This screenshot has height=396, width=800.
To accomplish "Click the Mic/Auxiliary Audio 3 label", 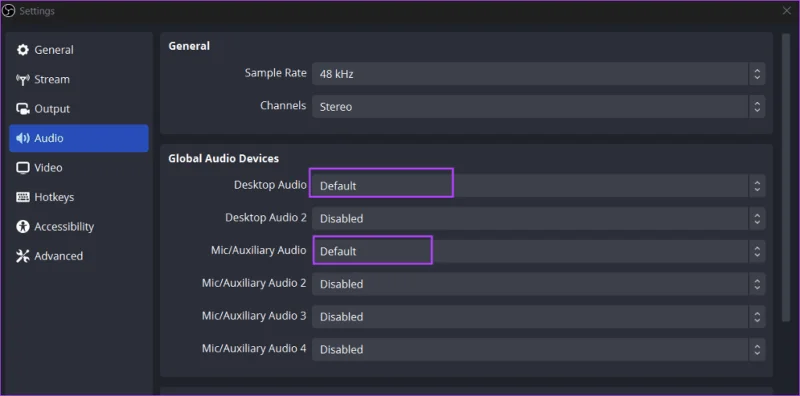I will click(x=254, y=316).
